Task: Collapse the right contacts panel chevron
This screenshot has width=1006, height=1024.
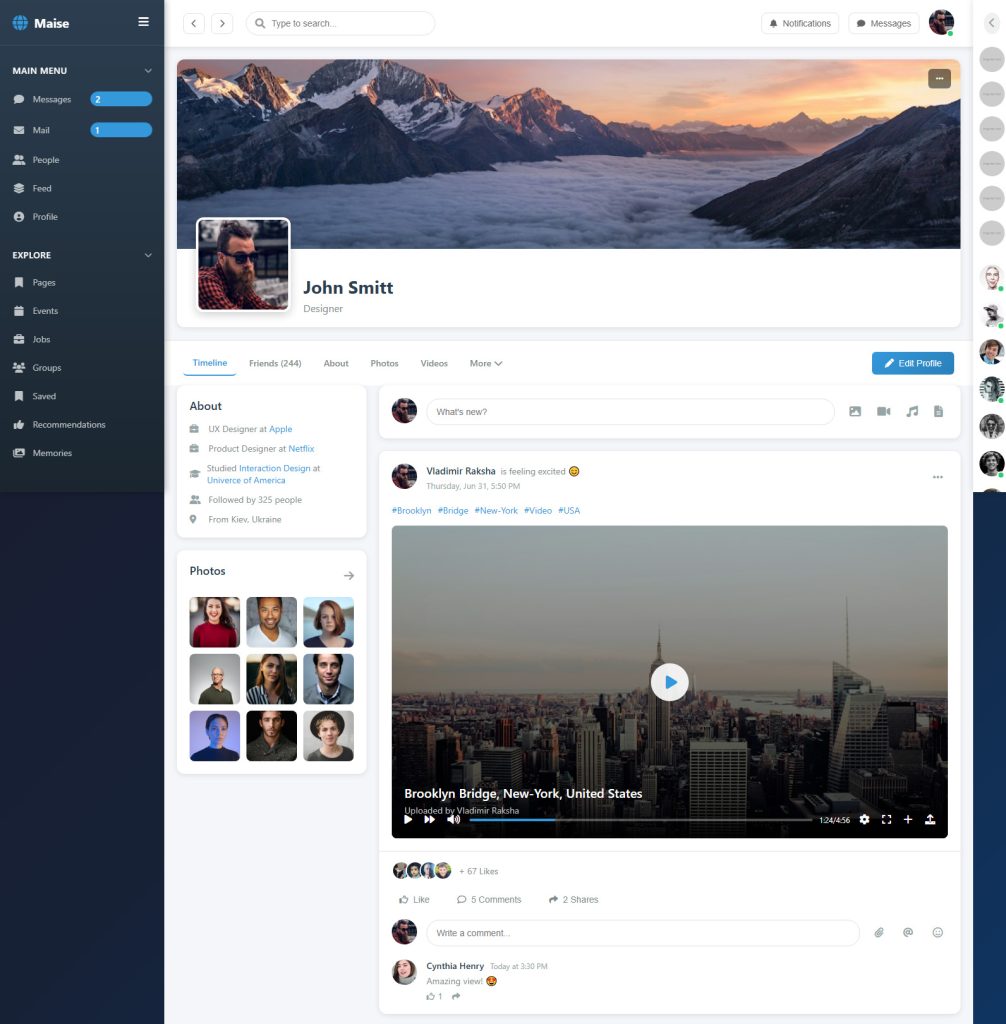Action: [992, 23]
